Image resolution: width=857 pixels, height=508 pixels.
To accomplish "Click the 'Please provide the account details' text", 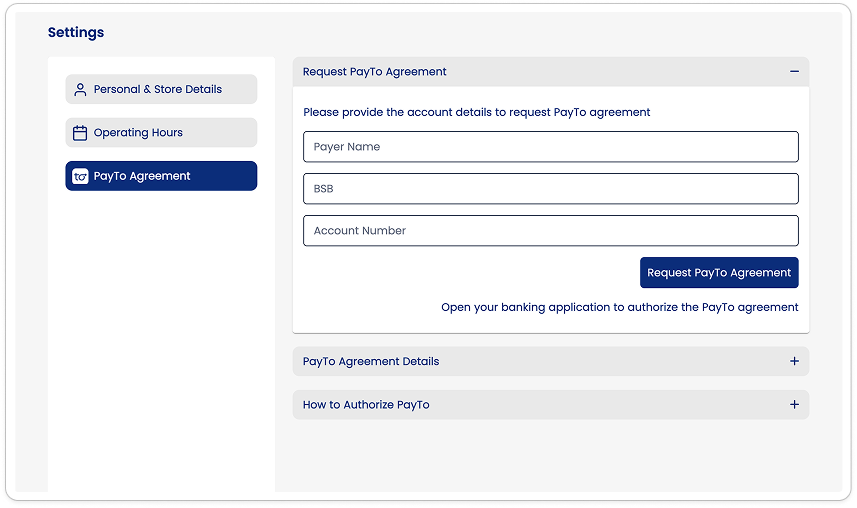I will click(x=476, y=112).
